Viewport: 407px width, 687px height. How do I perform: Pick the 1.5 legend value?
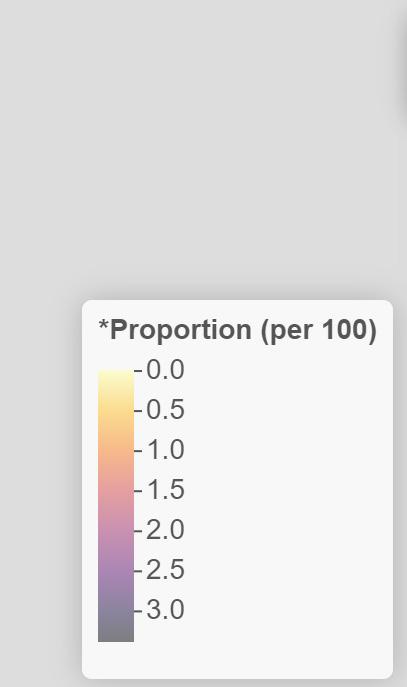point(165,490)
